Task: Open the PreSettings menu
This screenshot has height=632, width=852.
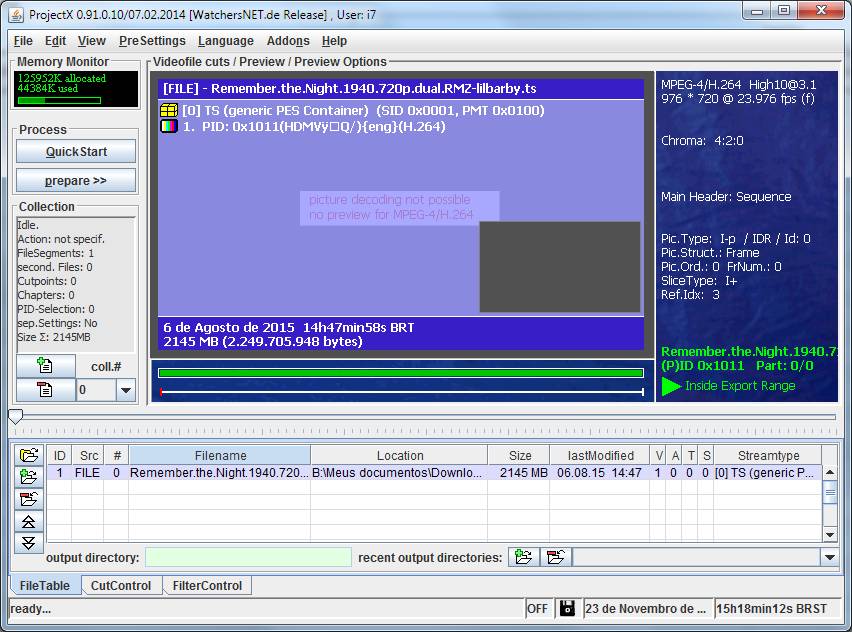Action: (152, 41)
